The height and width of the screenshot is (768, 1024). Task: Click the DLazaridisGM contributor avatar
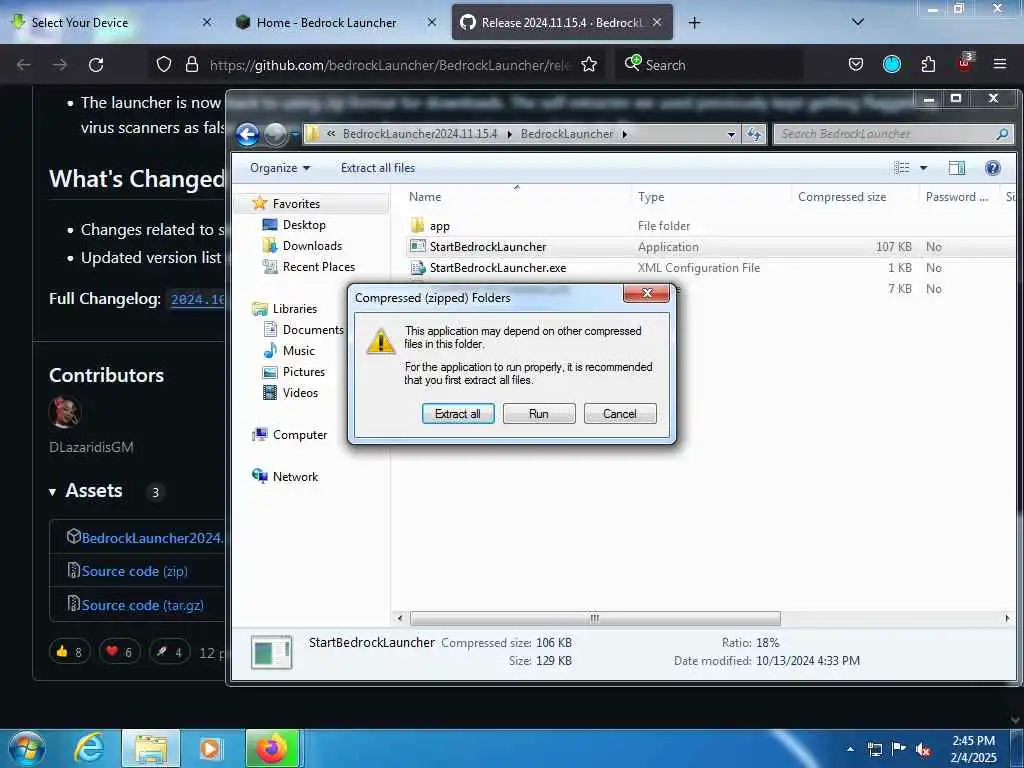65,413
